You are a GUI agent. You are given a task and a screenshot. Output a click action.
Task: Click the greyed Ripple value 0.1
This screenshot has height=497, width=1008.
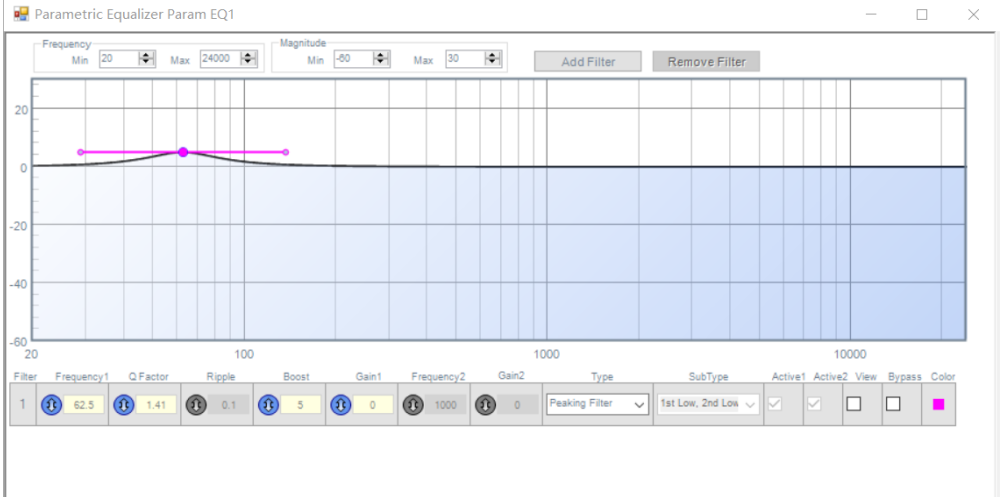pos(228,405)
